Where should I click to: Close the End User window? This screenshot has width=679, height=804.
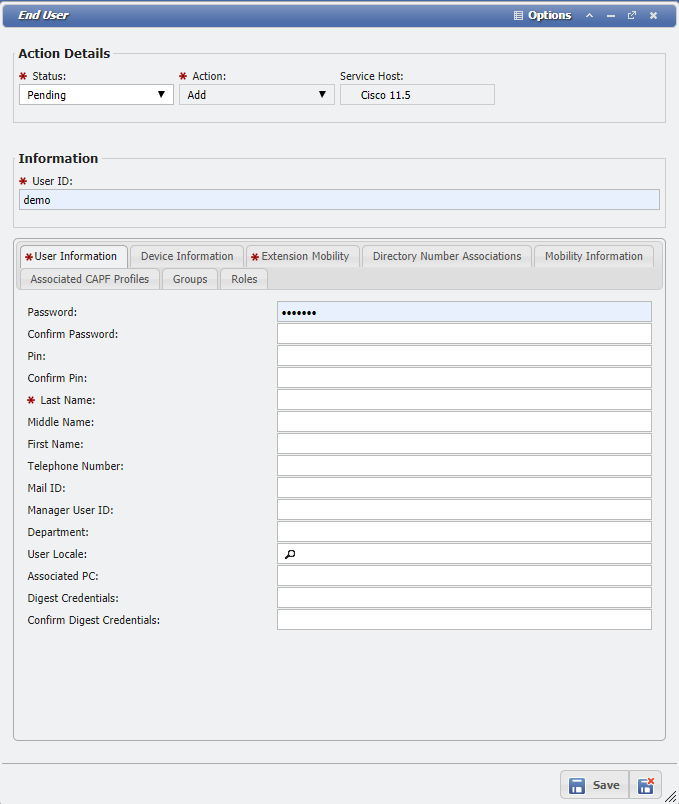pos(653,16)
